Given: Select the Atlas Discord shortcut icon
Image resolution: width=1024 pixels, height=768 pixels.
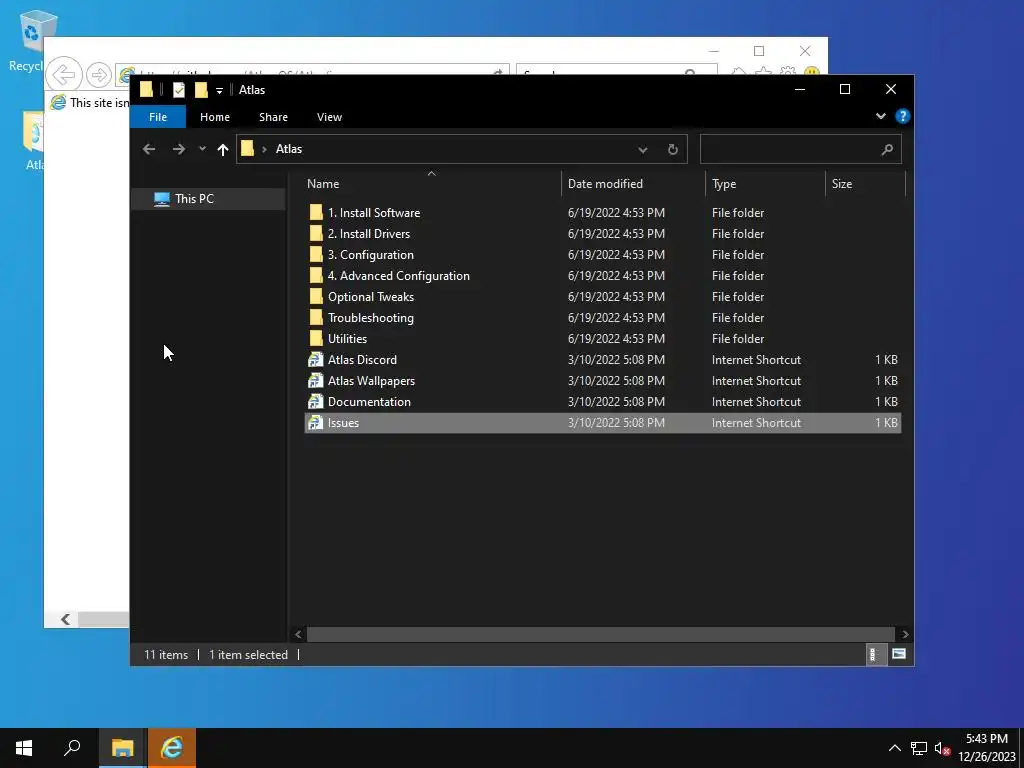Looking at the screenshot, I should click(x=316, y=359).
